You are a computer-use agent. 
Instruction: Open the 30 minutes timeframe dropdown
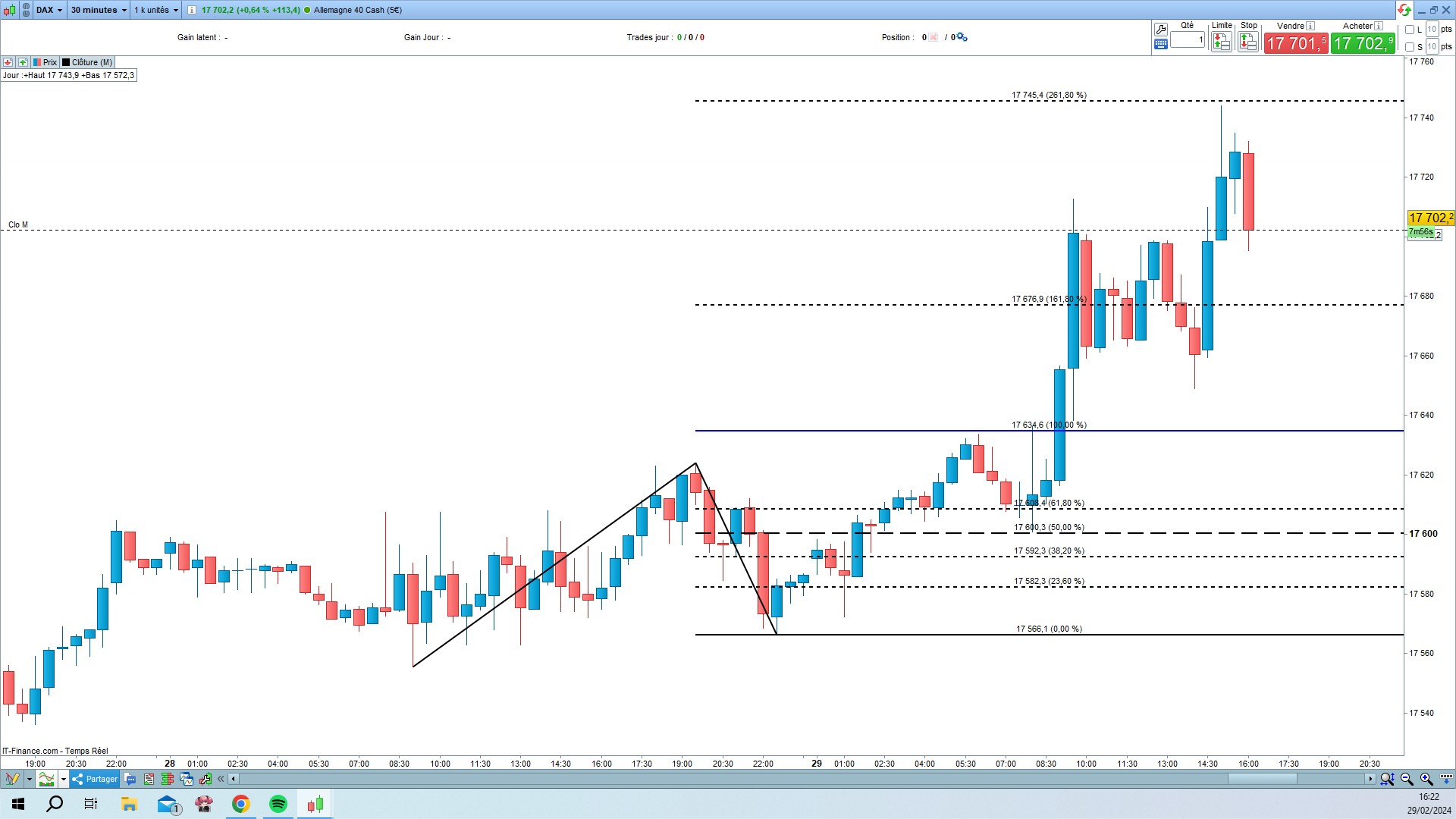(x=99, y=10)
